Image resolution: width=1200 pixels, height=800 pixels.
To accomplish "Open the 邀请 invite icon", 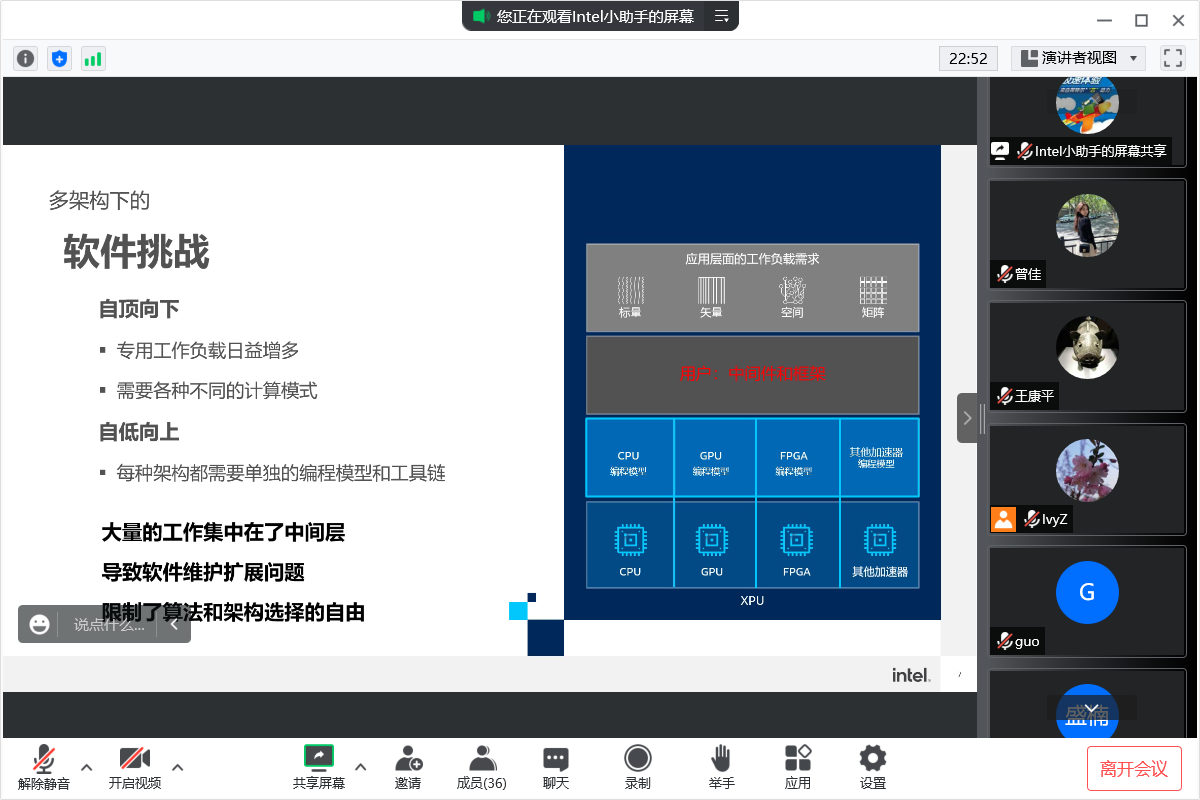I will (x=408, y=767).
